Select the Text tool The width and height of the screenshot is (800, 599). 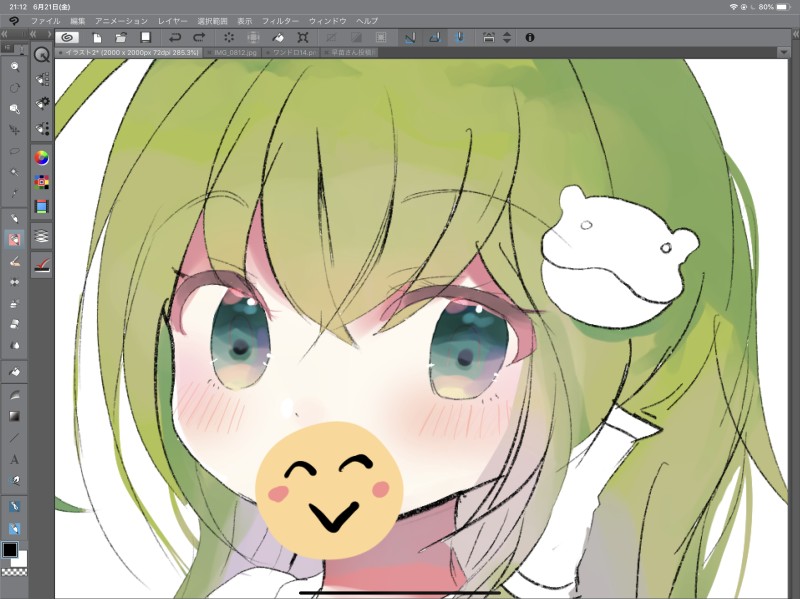tap(15, 459)
